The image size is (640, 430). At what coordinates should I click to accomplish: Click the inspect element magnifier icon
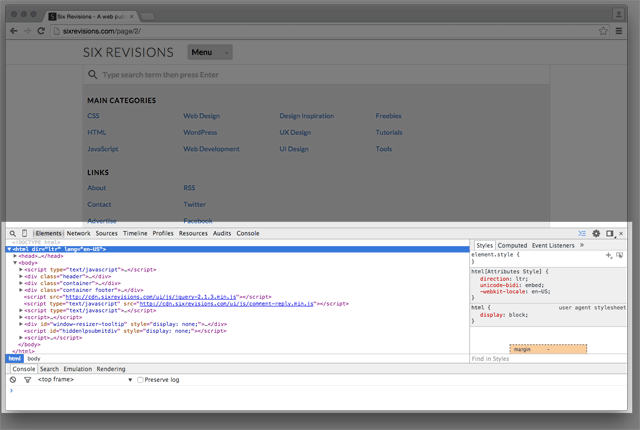click(x=12, y=233)
